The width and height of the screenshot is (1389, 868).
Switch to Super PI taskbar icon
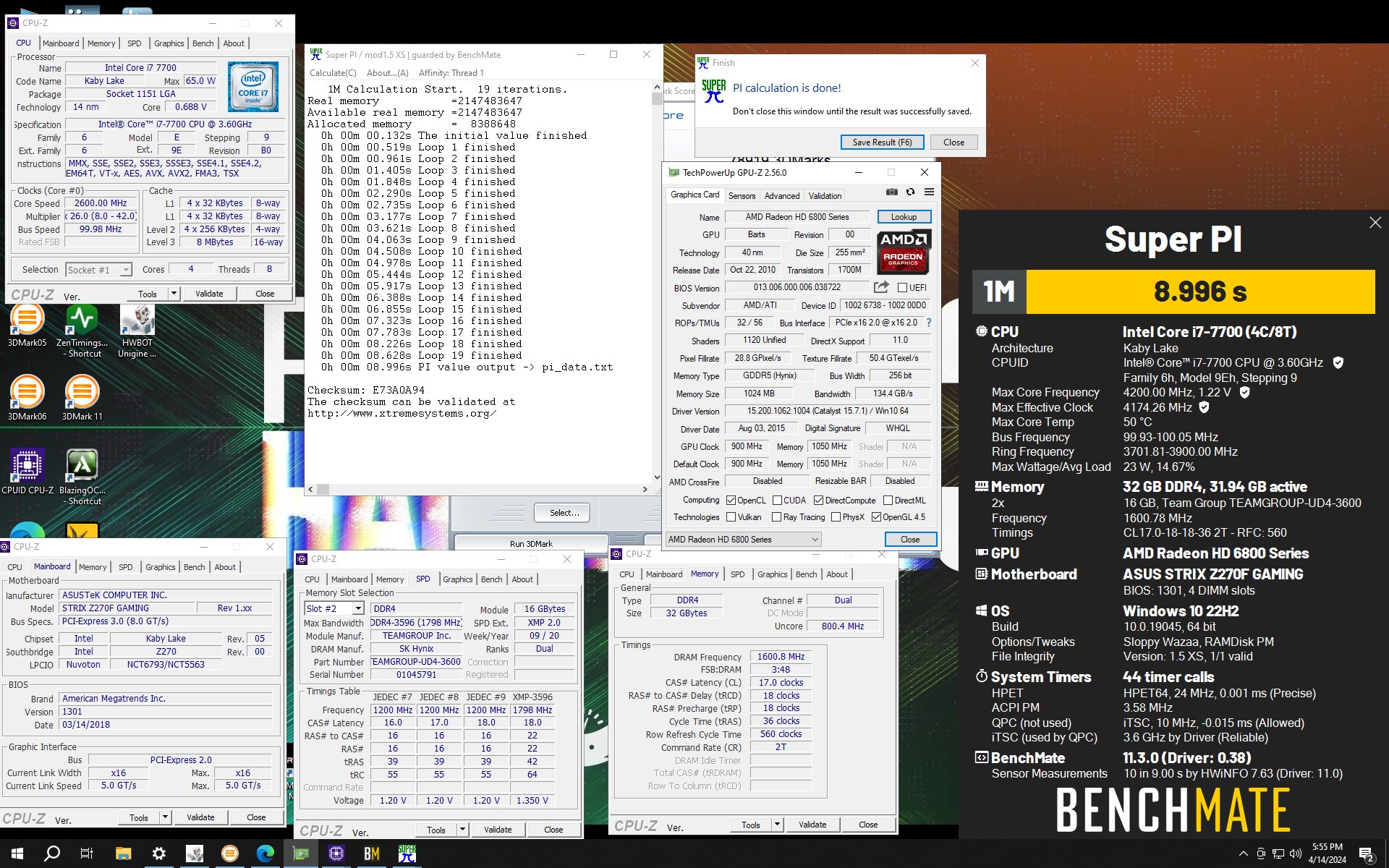[407, 854]
